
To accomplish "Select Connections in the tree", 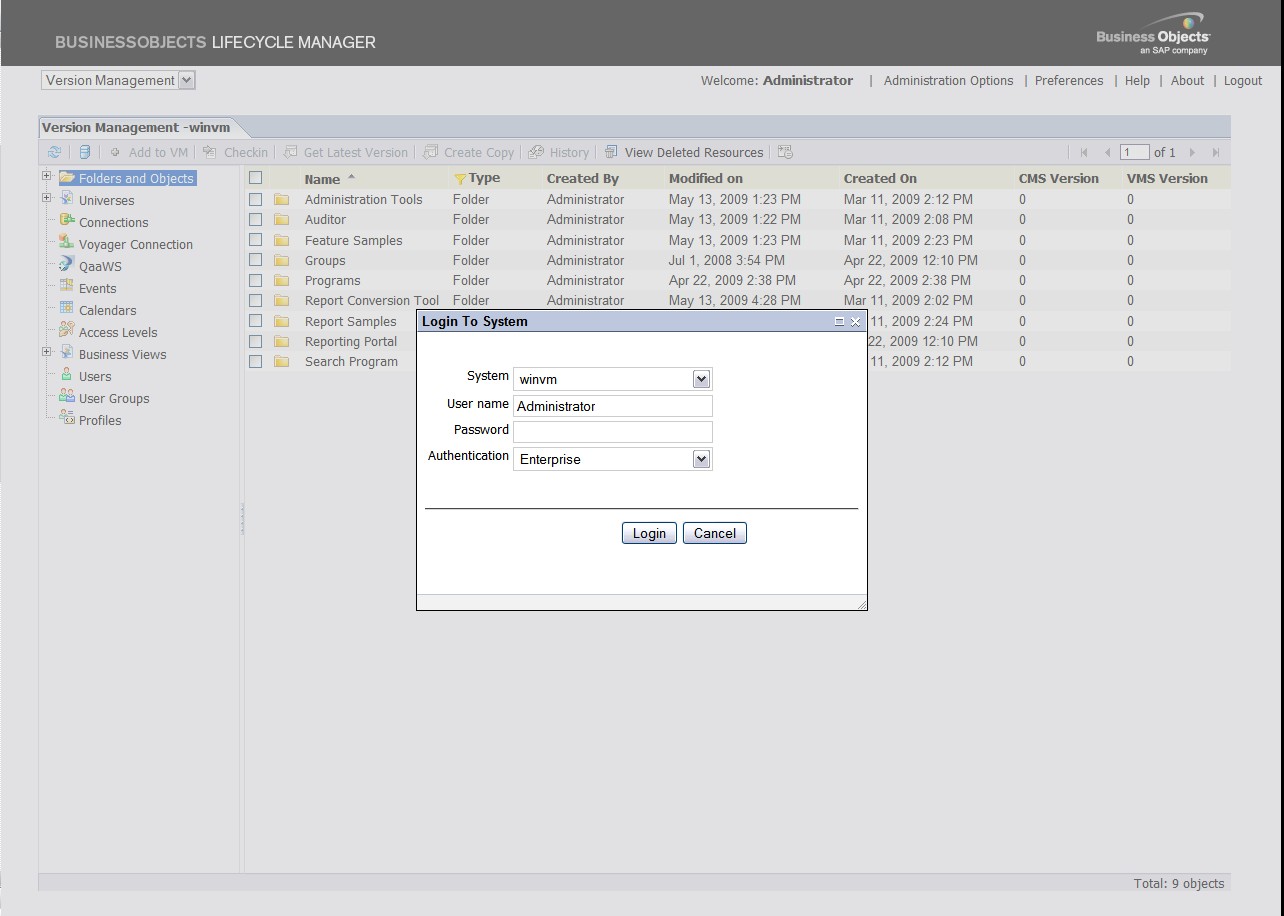I will (x=113, y=222).
